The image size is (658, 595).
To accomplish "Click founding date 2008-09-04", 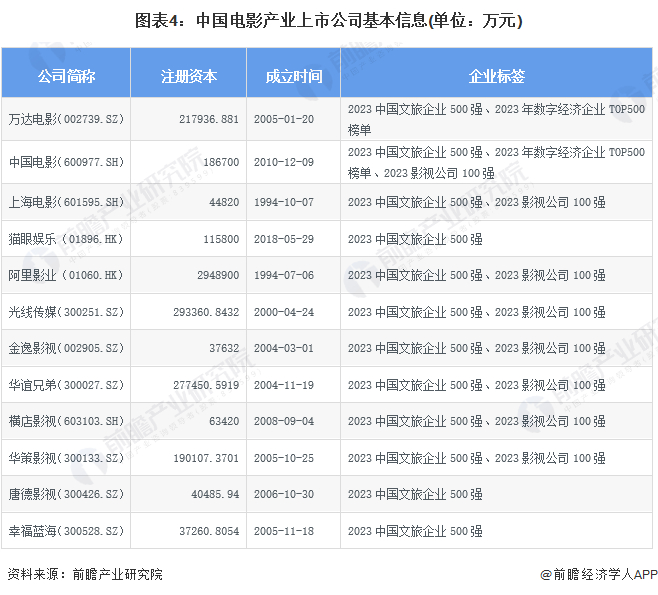I will pos(284,421).
